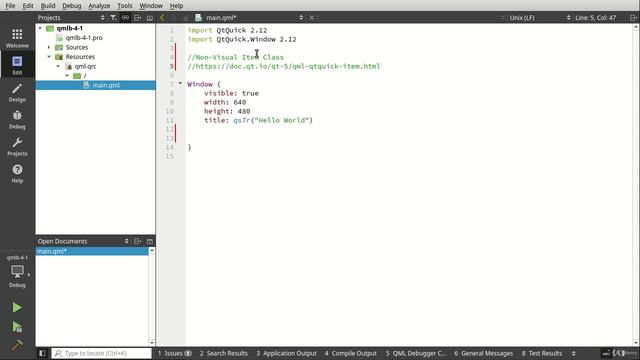640x360 pixels.
Task: Place cursor on the doc.qt.io URL comment
Action: coord(284,66)
